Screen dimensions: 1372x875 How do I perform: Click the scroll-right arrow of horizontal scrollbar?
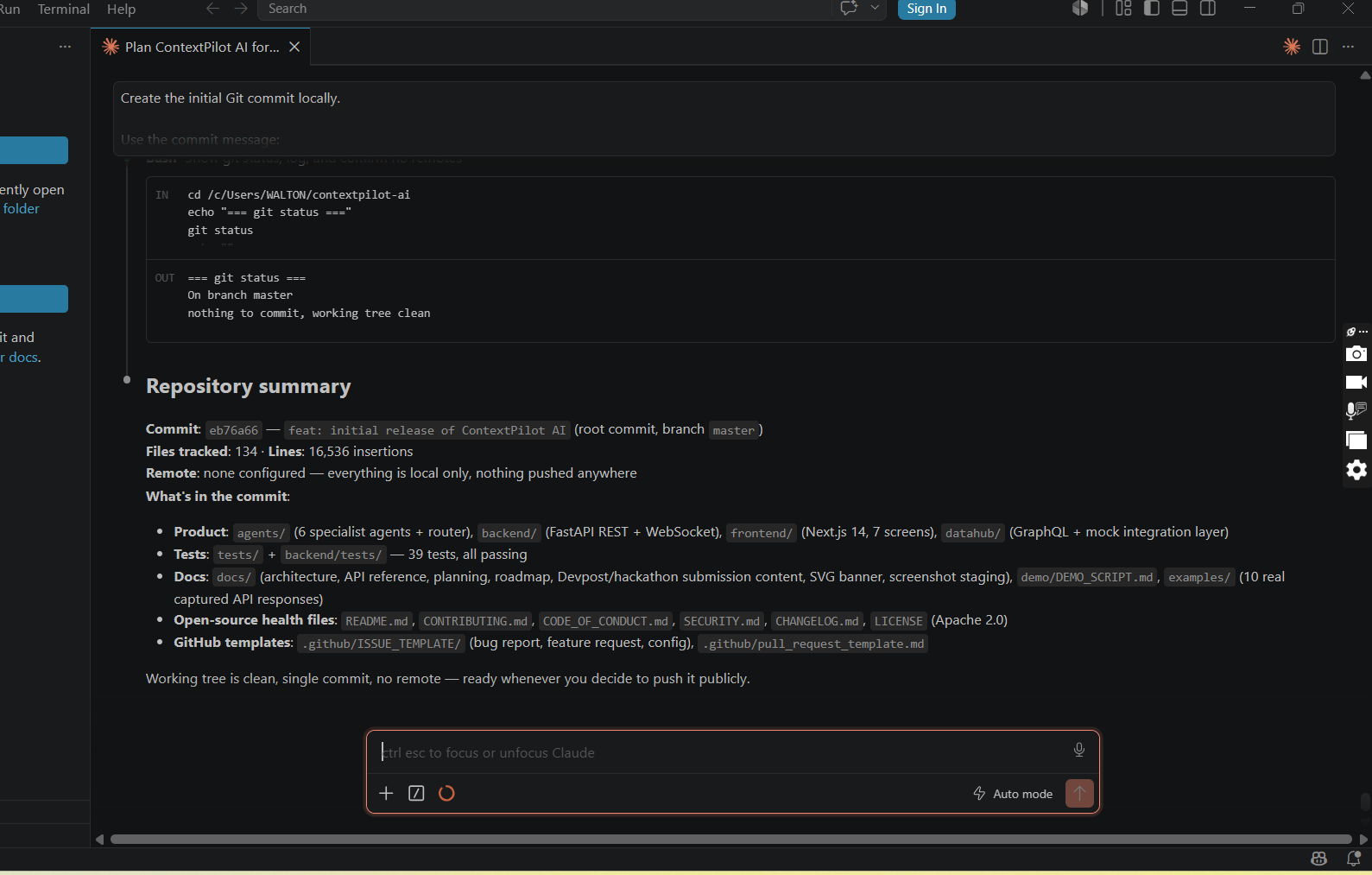click(1363, 840)
